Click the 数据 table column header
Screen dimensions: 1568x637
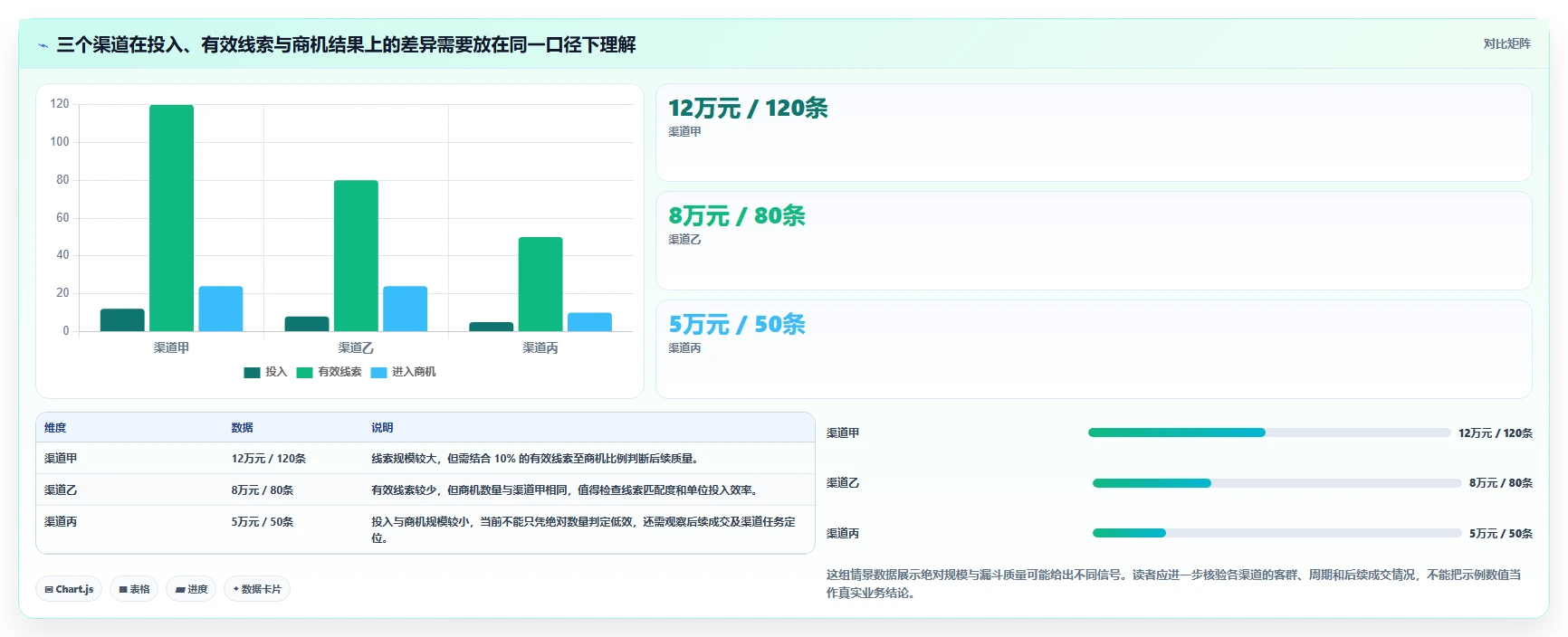click(242, 428)
